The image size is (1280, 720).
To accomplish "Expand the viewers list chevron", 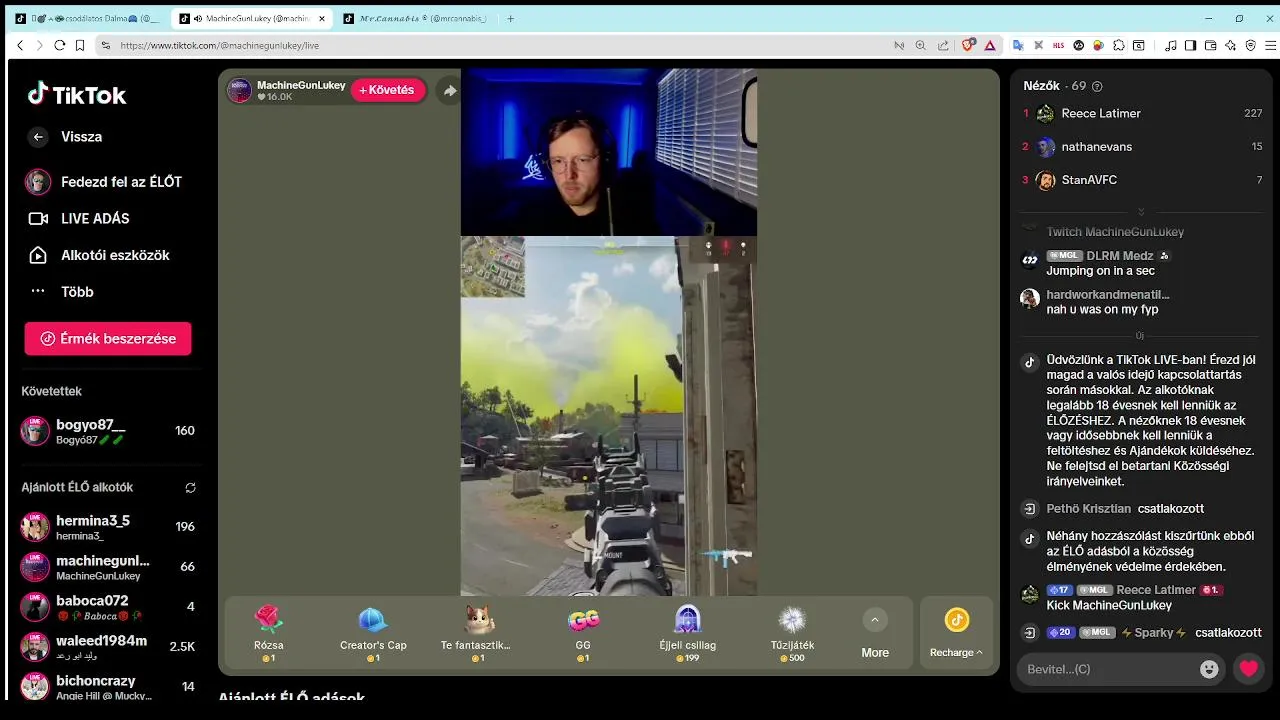I will [1141, 211].
